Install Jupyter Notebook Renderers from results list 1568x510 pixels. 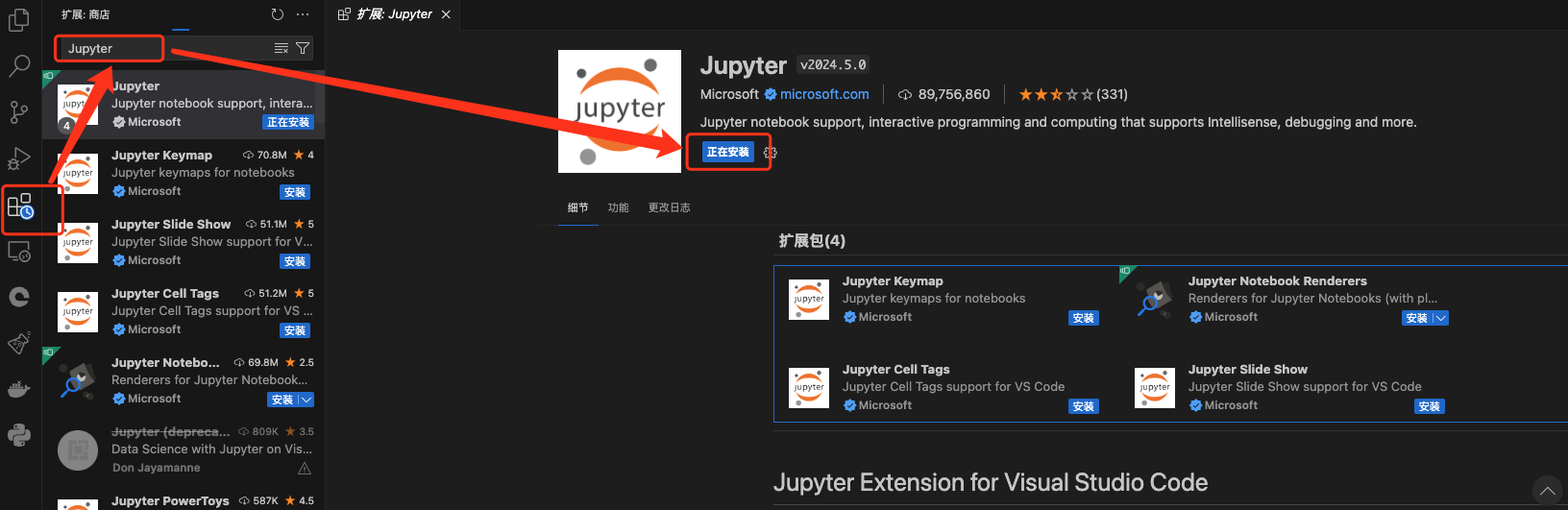tap(282, 400)
